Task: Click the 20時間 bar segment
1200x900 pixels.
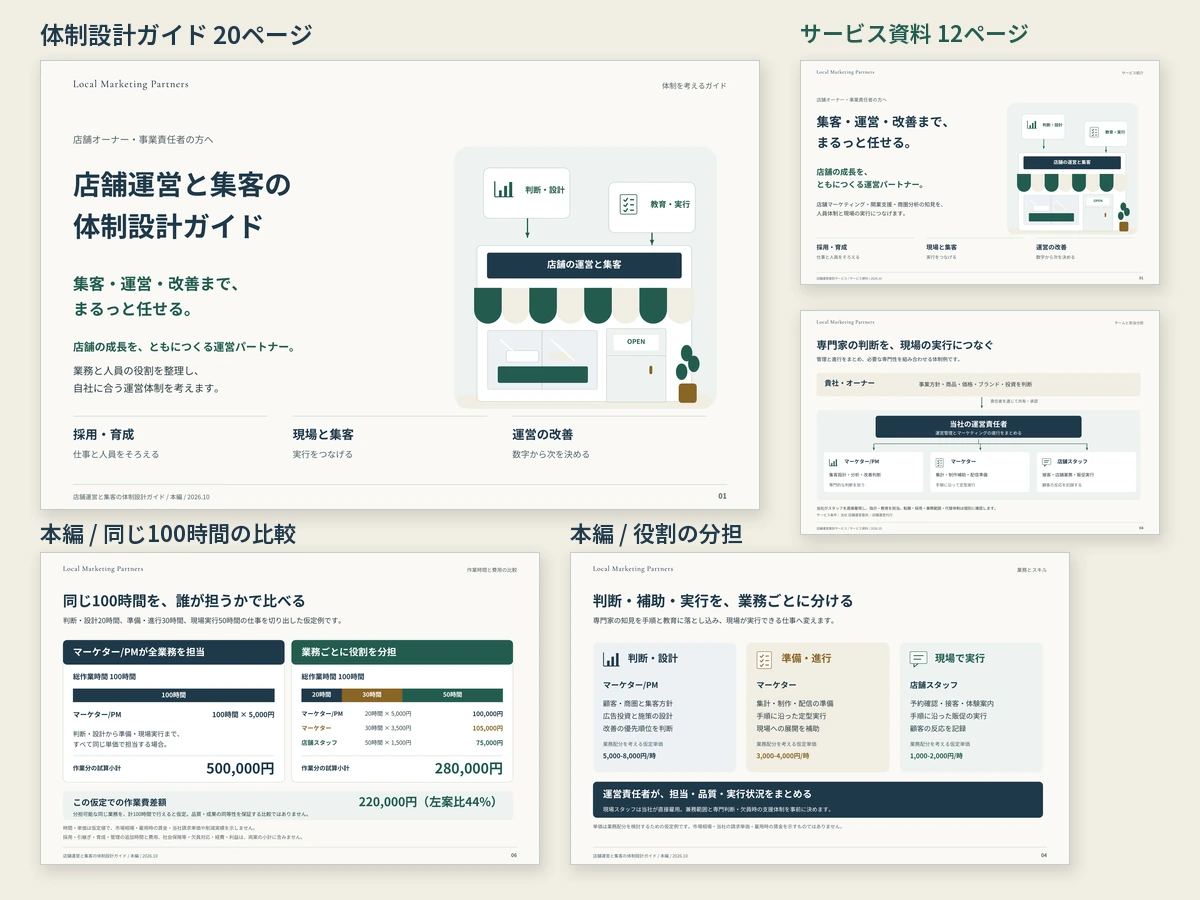Action: [321, 695]
